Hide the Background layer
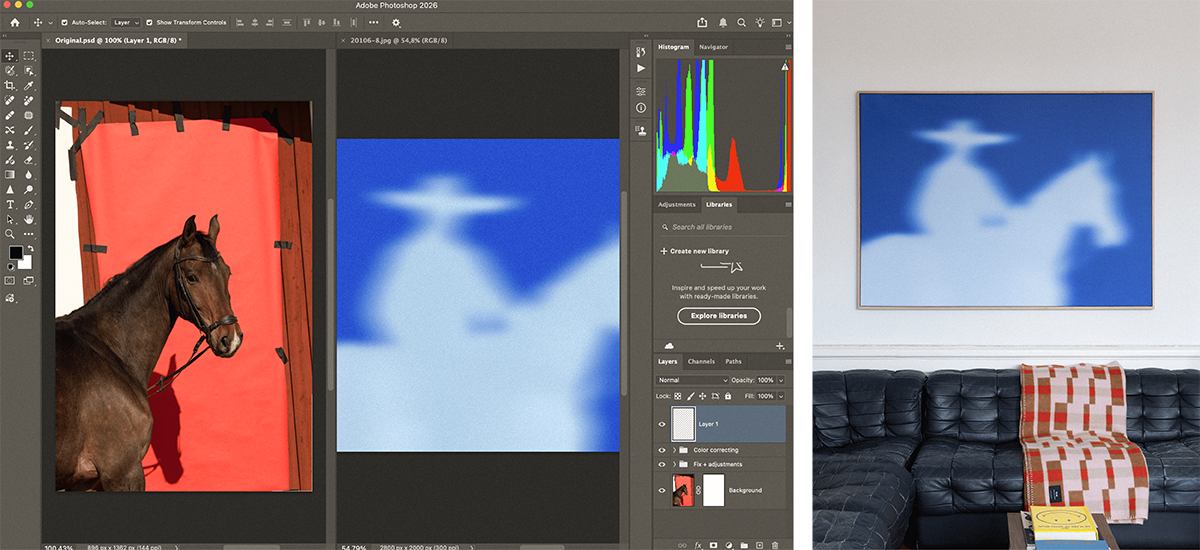This screenshot has height=550, width=1200. [661, 490]
